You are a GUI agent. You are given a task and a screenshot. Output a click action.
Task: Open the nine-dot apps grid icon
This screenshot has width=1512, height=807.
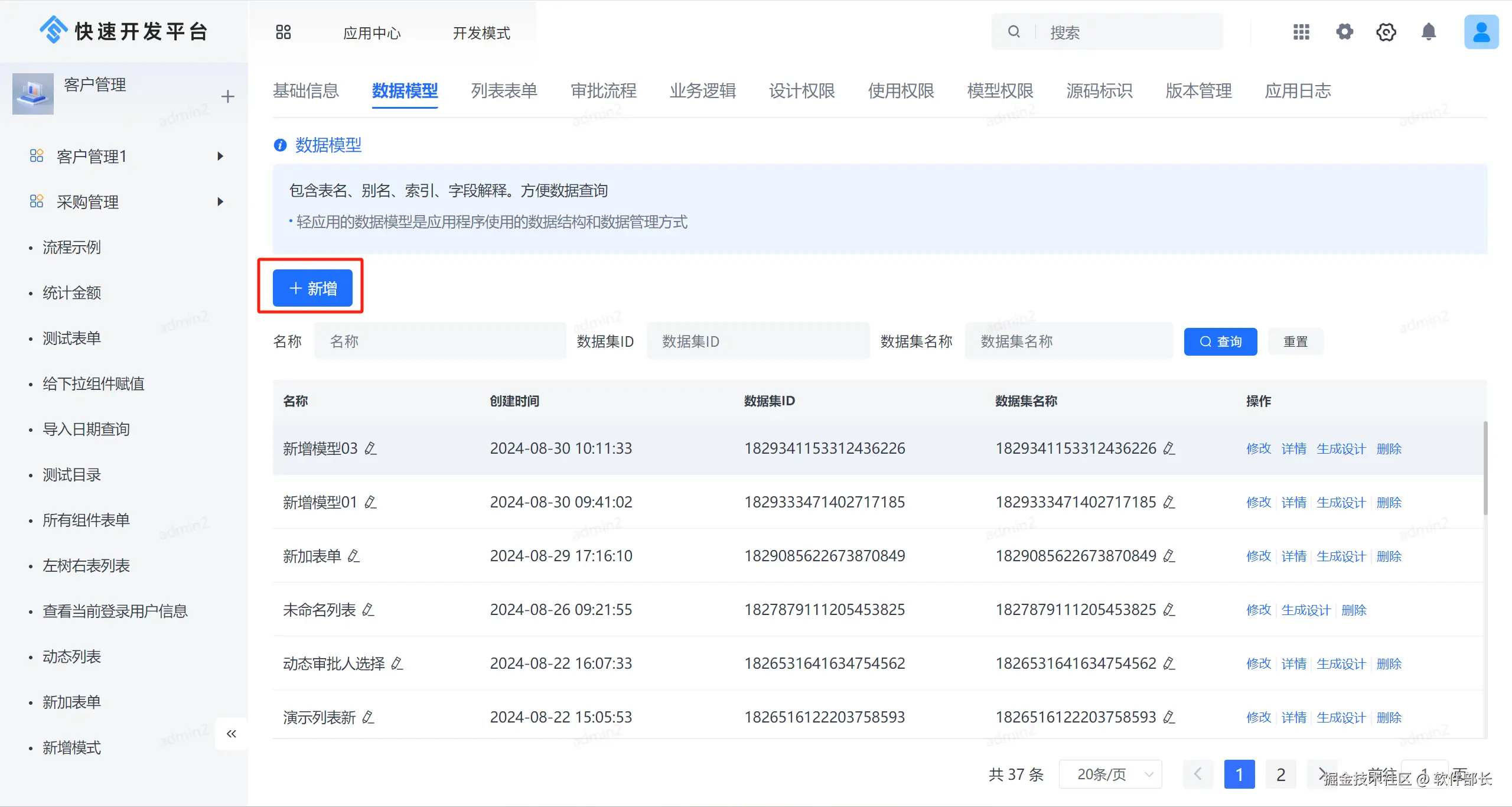coord(1301,32)
